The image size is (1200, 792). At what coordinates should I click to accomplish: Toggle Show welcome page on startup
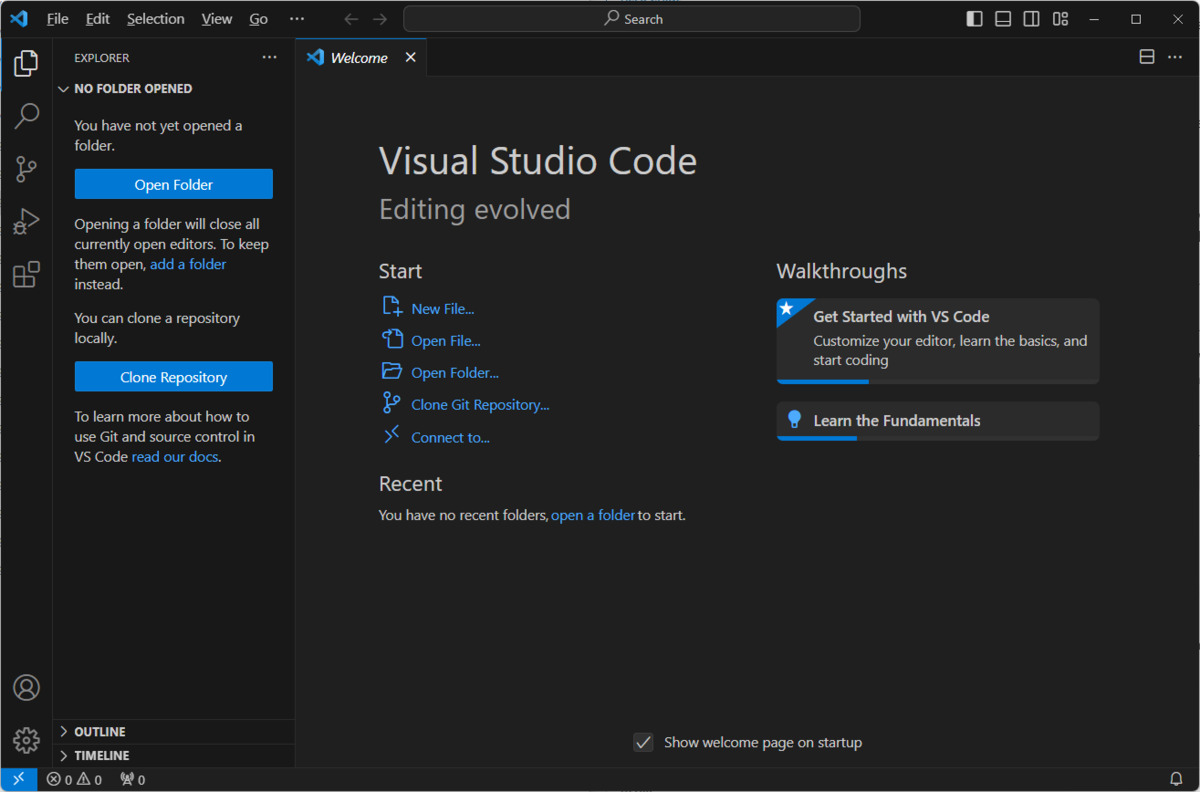[x=643, y=742]
